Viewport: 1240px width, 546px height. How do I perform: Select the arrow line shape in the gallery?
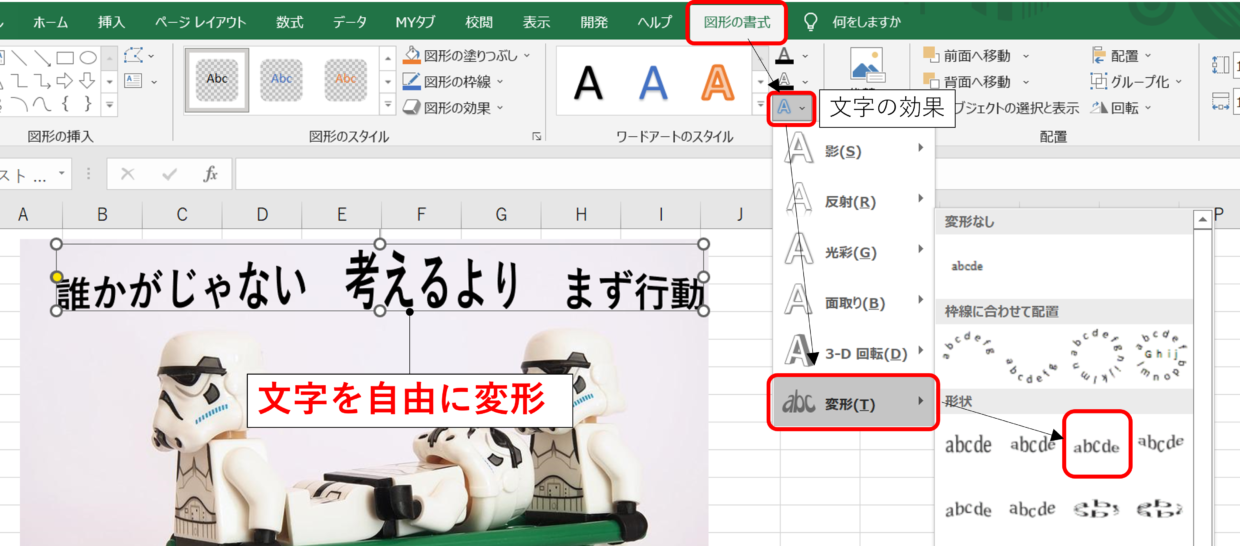click(x=41, y=57)
